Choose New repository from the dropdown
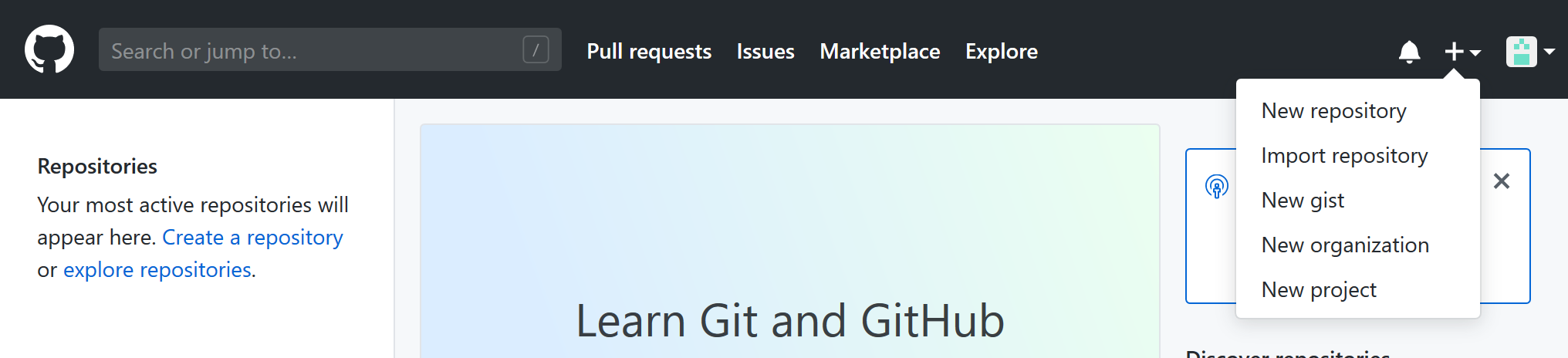This screenshot has width=1568, height=358. coord(1333,111)
